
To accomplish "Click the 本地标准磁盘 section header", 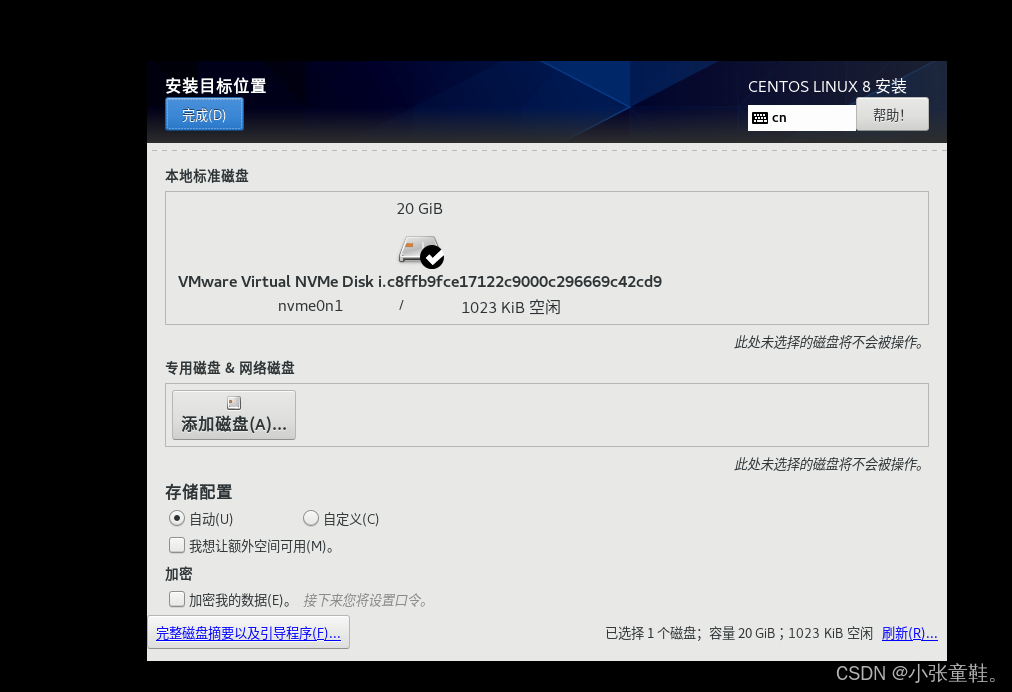I will [x=208, y=175].
